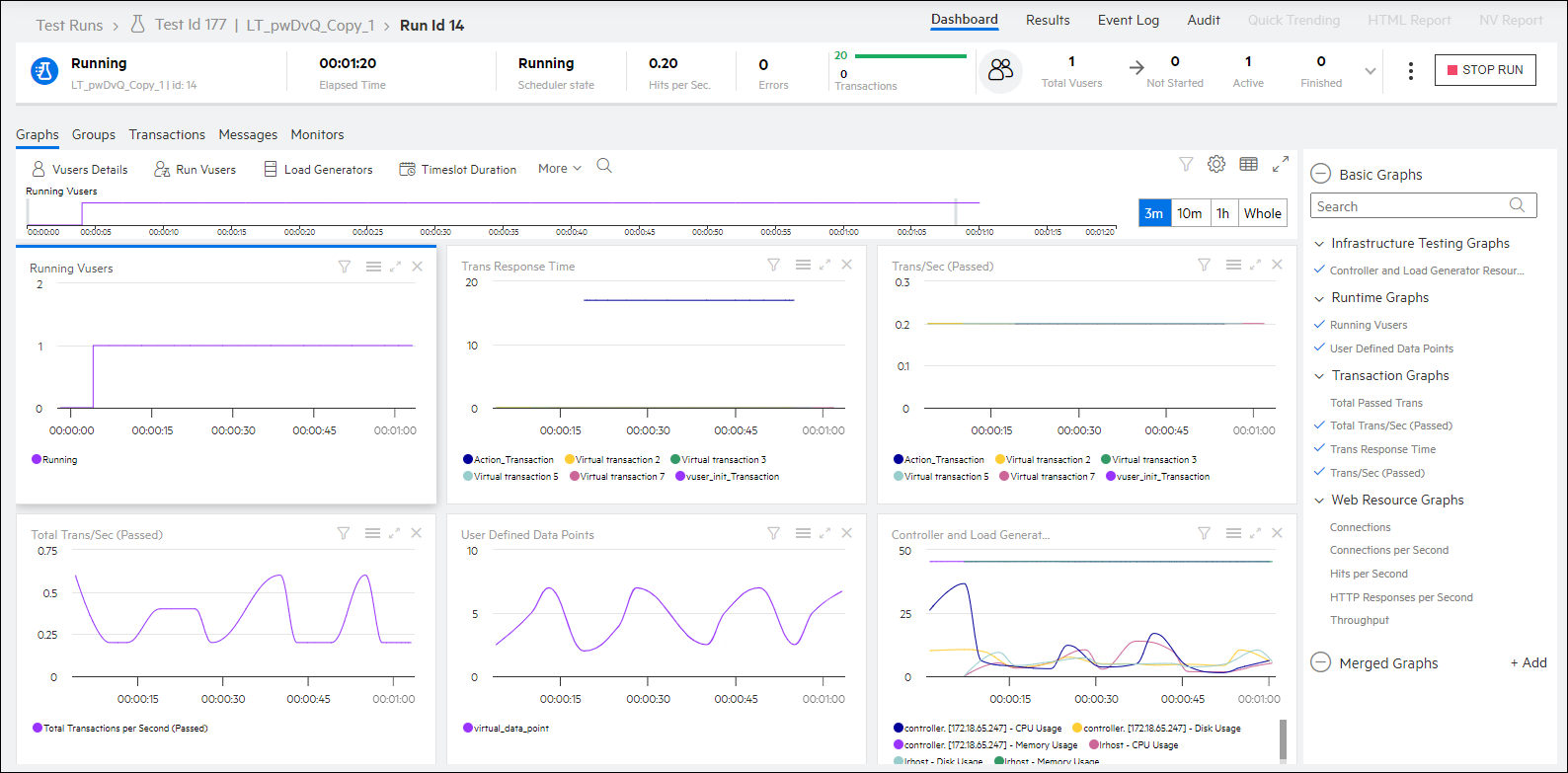
Task: Open the User Defined Data Points graph menu
Action: 803,533
